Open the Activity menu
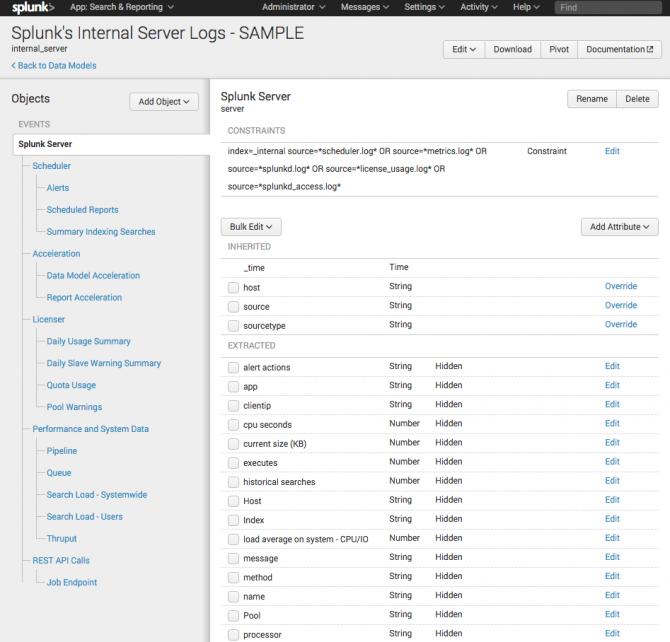 479,7
